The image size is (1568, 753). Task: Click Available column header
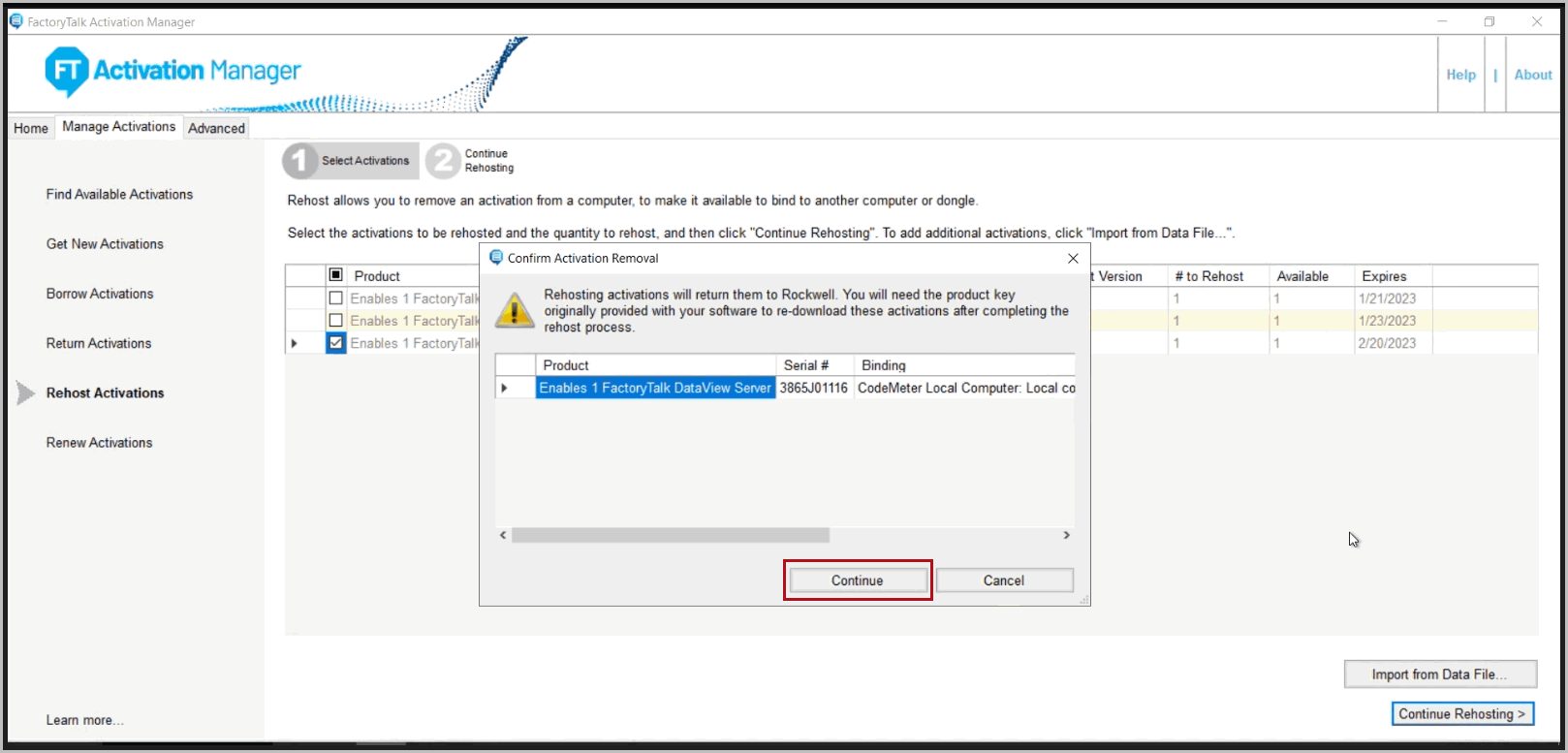pyautogui.click(x=1311, y=276)
